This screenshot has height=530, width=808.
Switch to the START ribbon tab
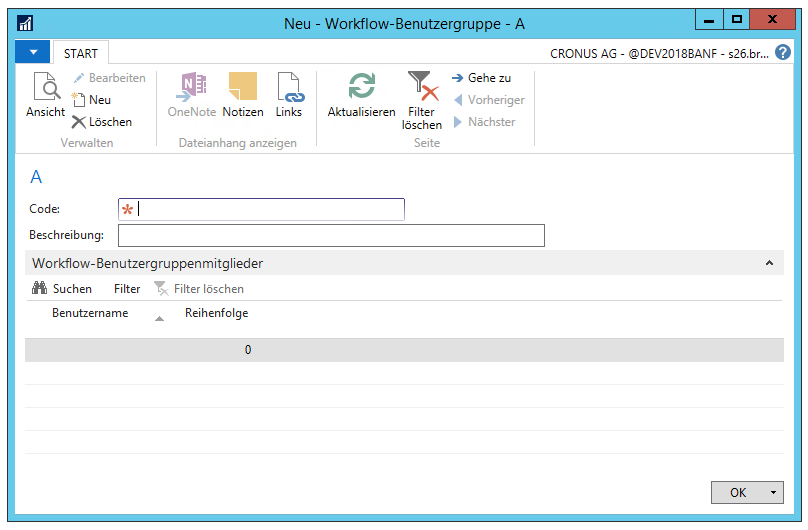[x=81, y=53]
